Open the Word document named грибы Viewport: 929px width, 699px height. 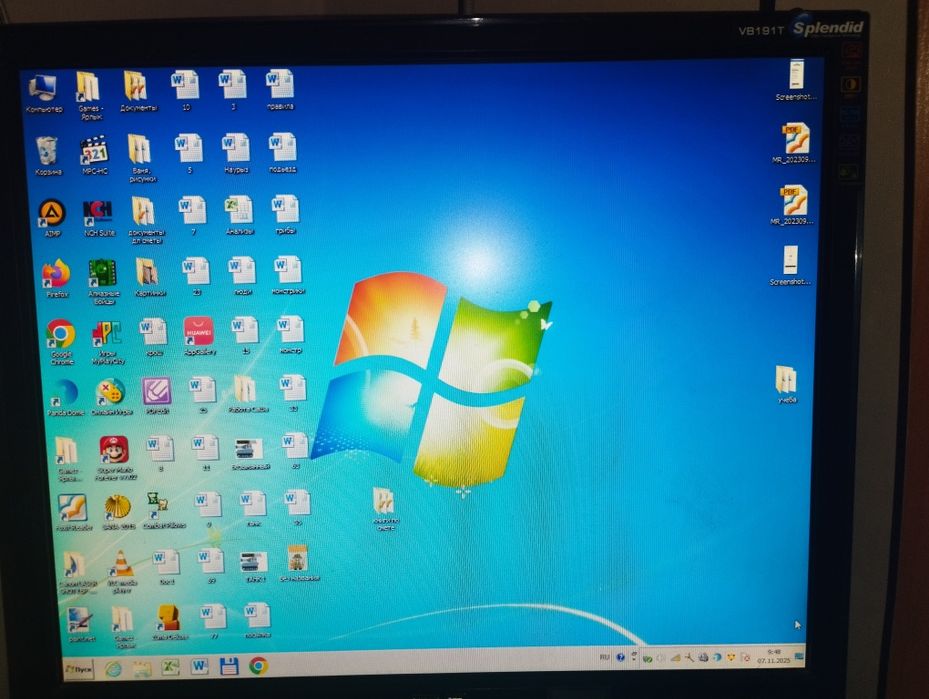[x=286, y=215]
